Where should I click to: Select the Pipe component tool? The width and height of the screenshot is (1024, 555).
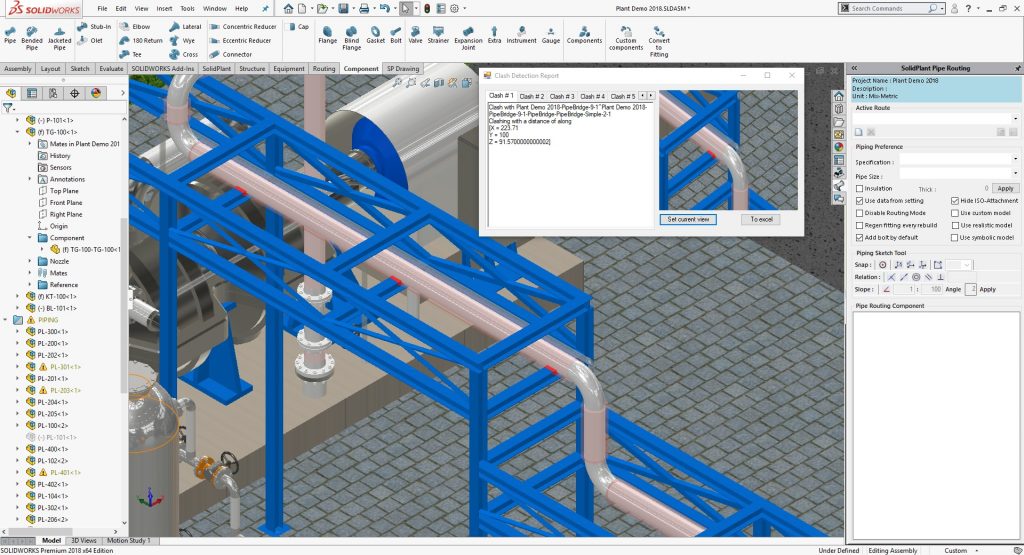pyautogui.click(x=10, y=35)
